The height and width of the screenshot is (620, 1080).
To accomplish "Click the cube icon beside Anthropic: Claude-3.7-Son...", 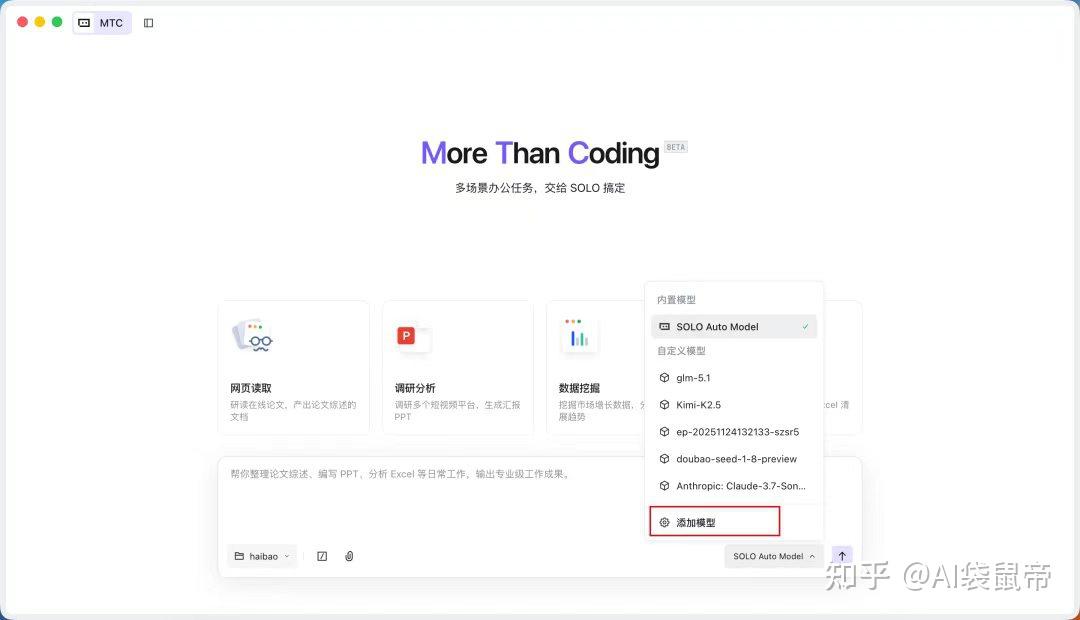I will (664, 486).
